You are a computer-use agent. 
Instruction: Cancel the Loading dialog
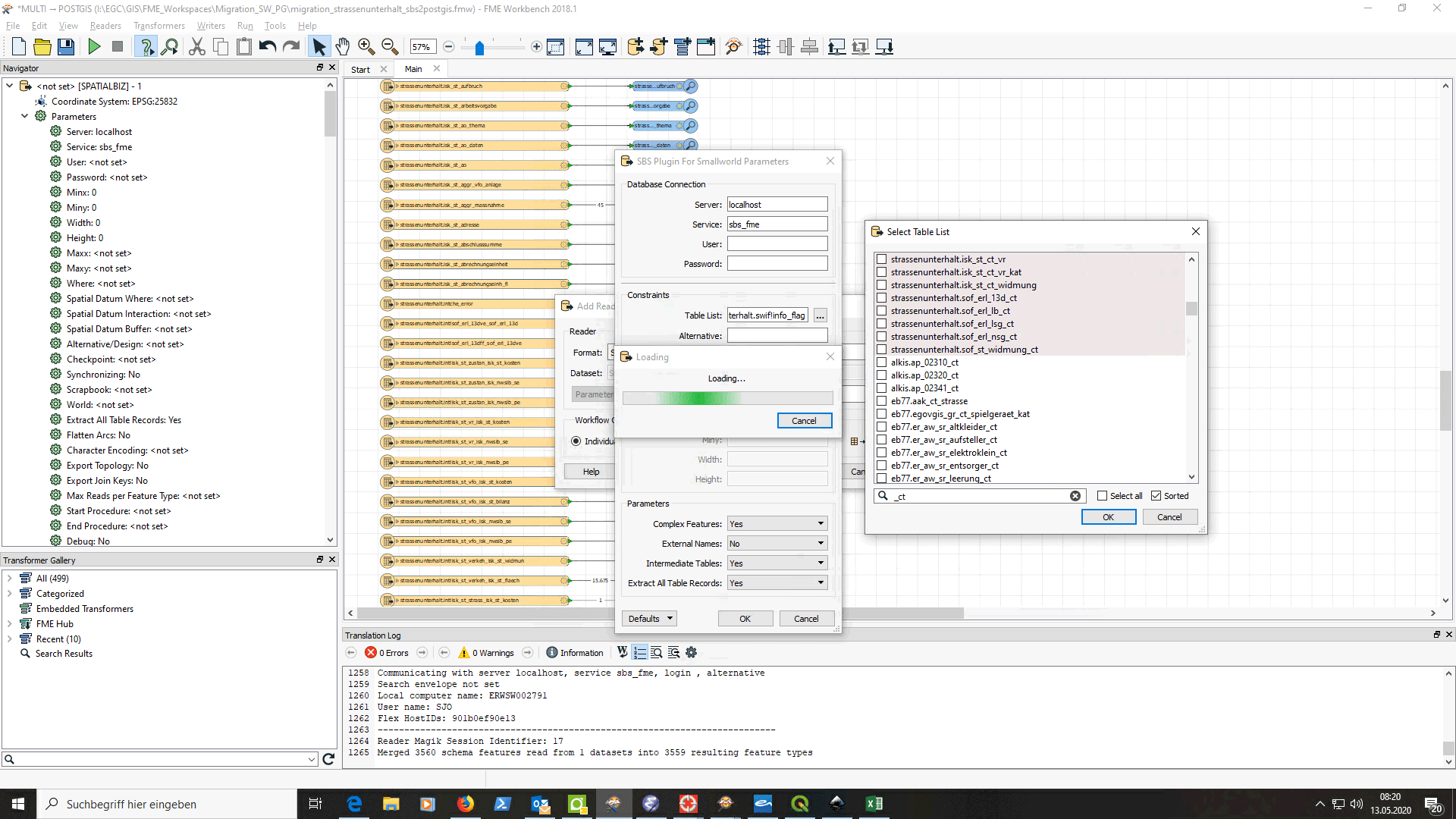[804, 420]
